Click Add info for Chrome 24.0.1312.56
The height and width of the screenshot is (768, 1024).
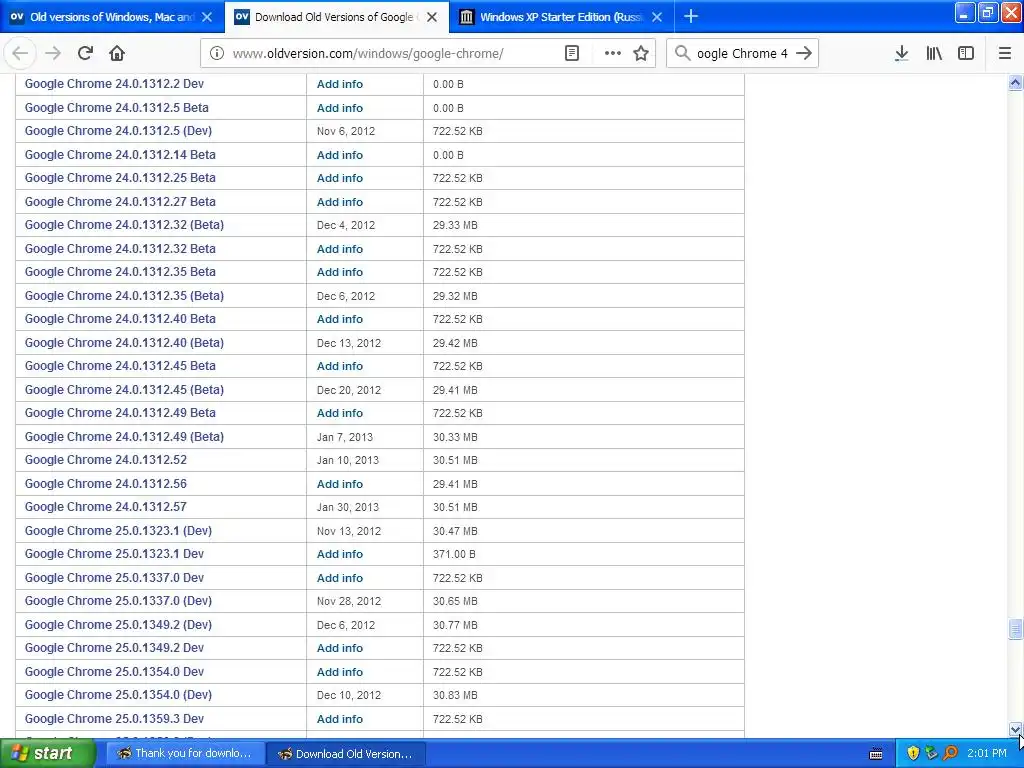click(340, 484)
